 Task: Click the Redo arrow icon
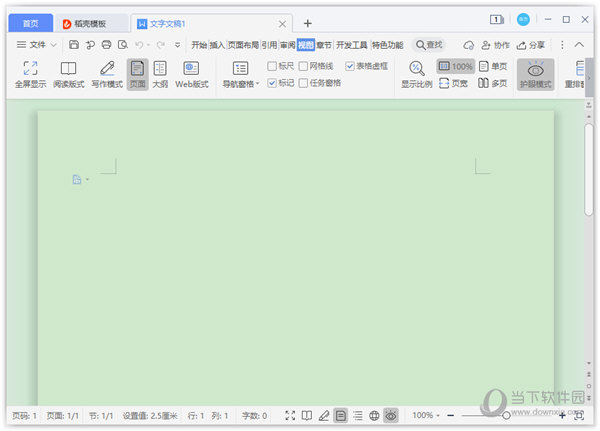tap(161, 45)
